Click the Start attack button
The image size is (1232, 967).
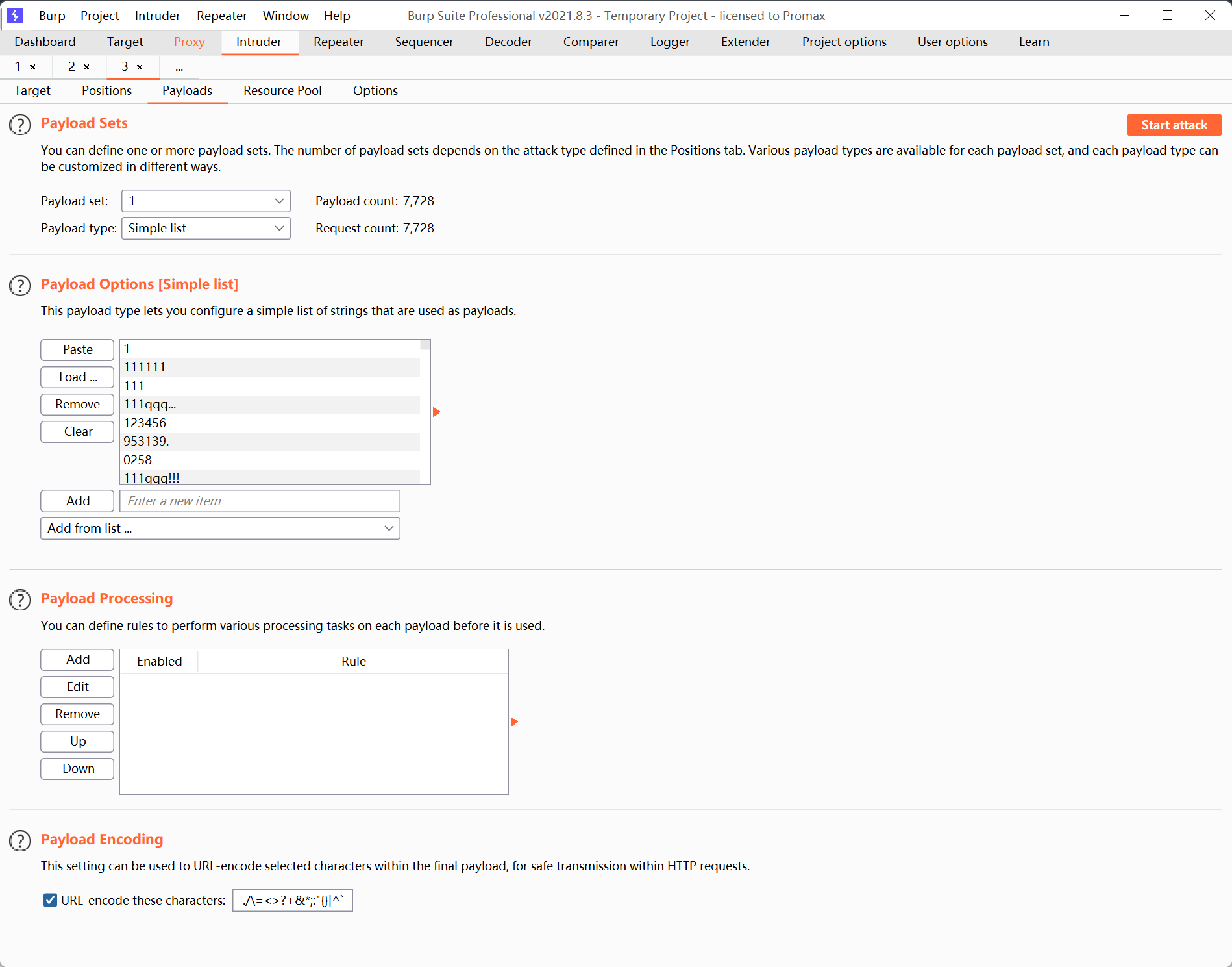[x=1174, y=125]
